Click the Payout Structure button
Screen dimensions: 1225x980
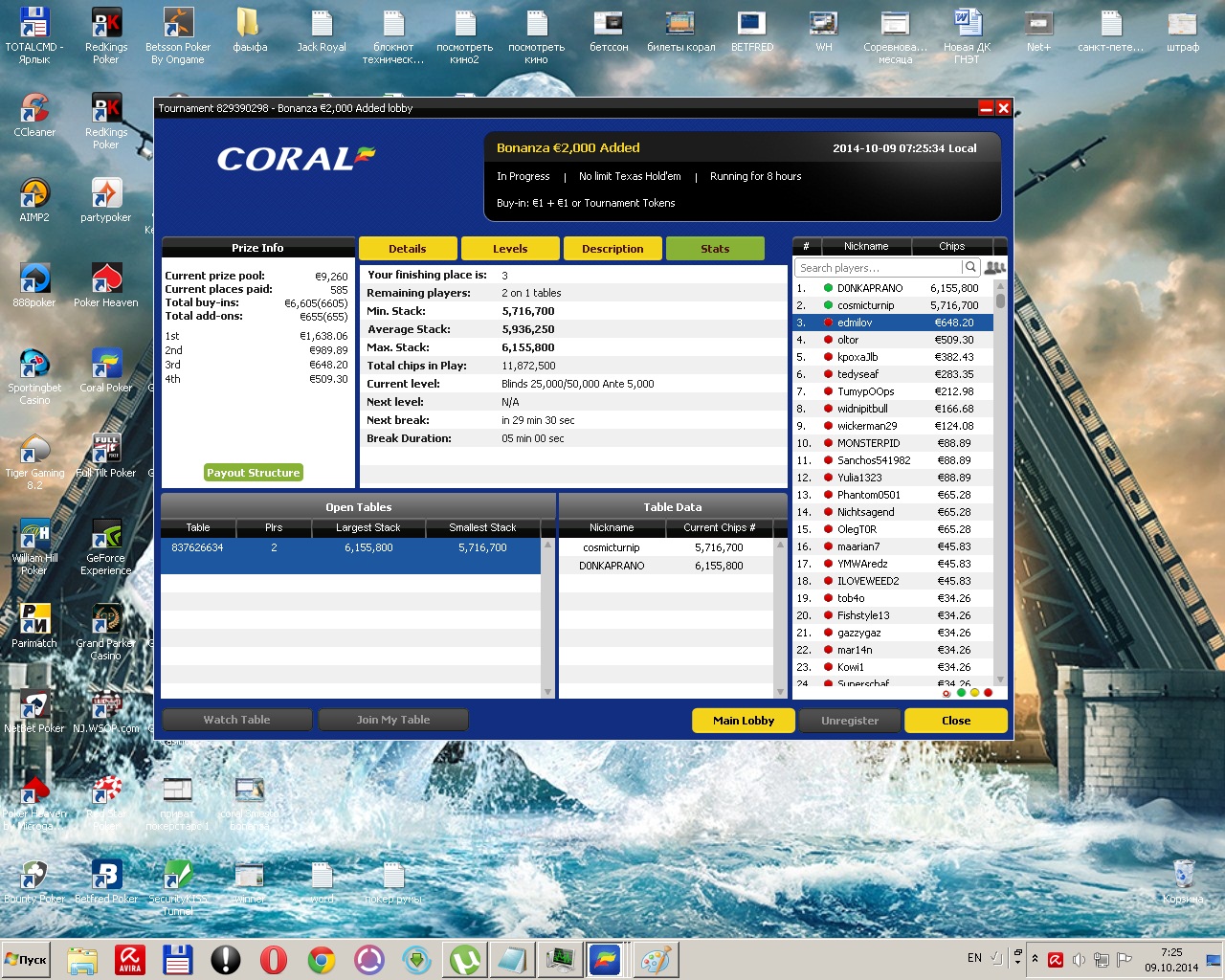[x=254, y=473]
